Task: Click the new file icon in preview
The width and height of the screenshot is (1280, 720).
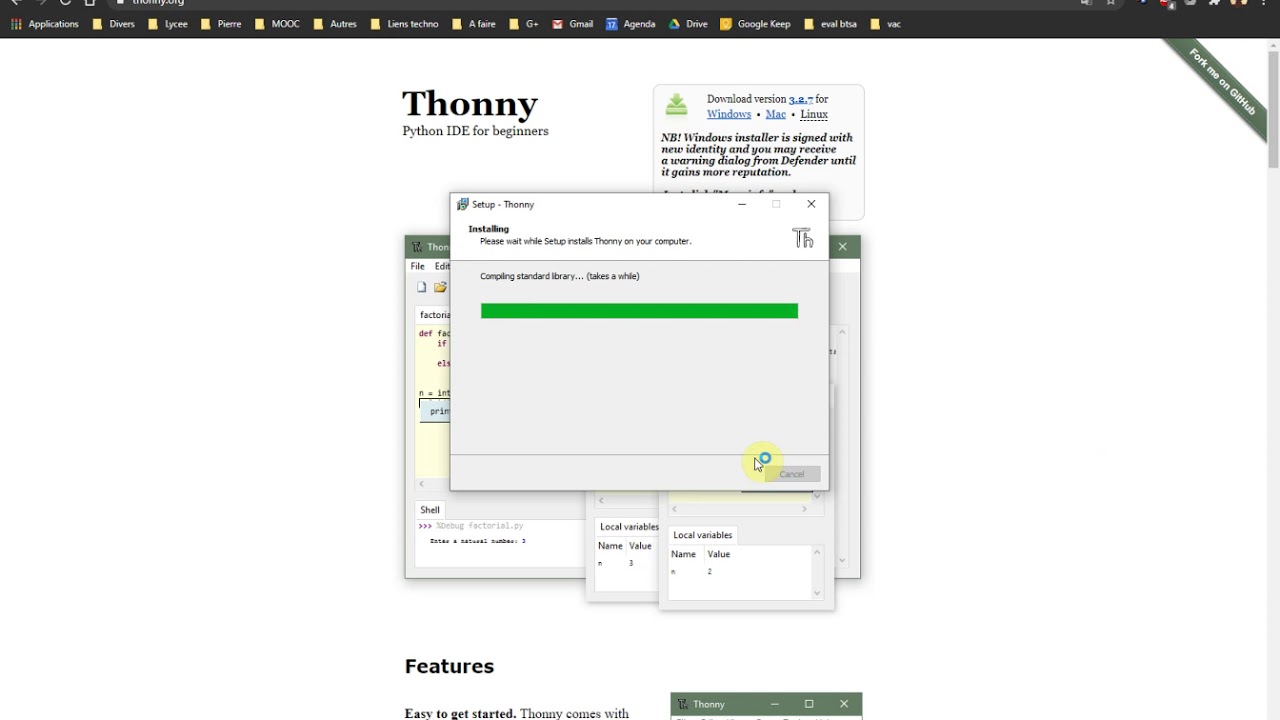Action: pyautogui.click(x=422, y=287)
